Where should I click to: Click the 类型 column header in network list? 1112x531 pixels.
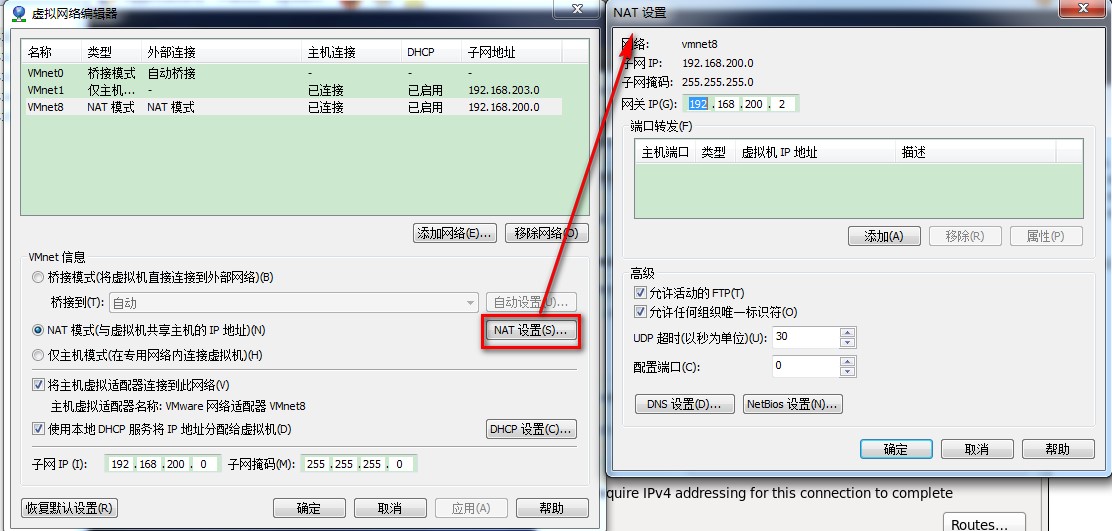(112, 52)
